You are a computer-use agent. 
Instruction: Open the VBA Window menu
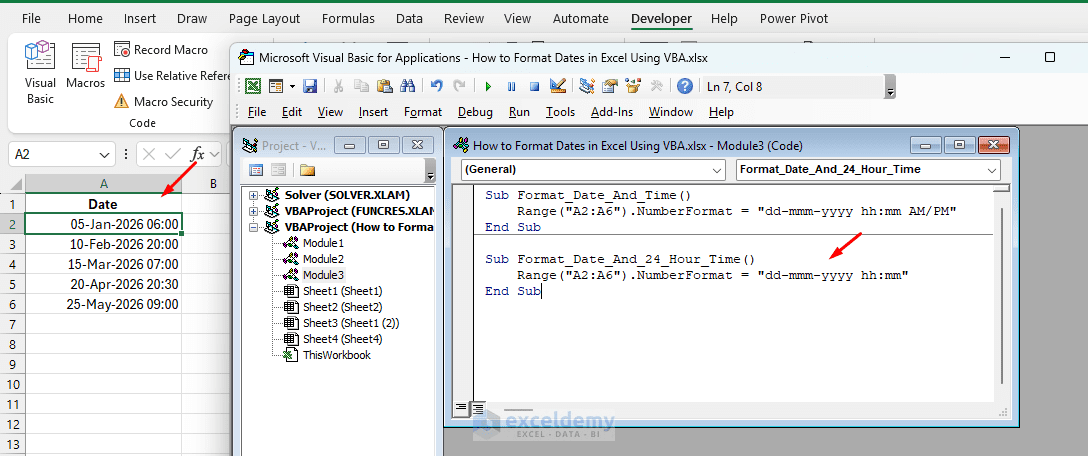671,112
